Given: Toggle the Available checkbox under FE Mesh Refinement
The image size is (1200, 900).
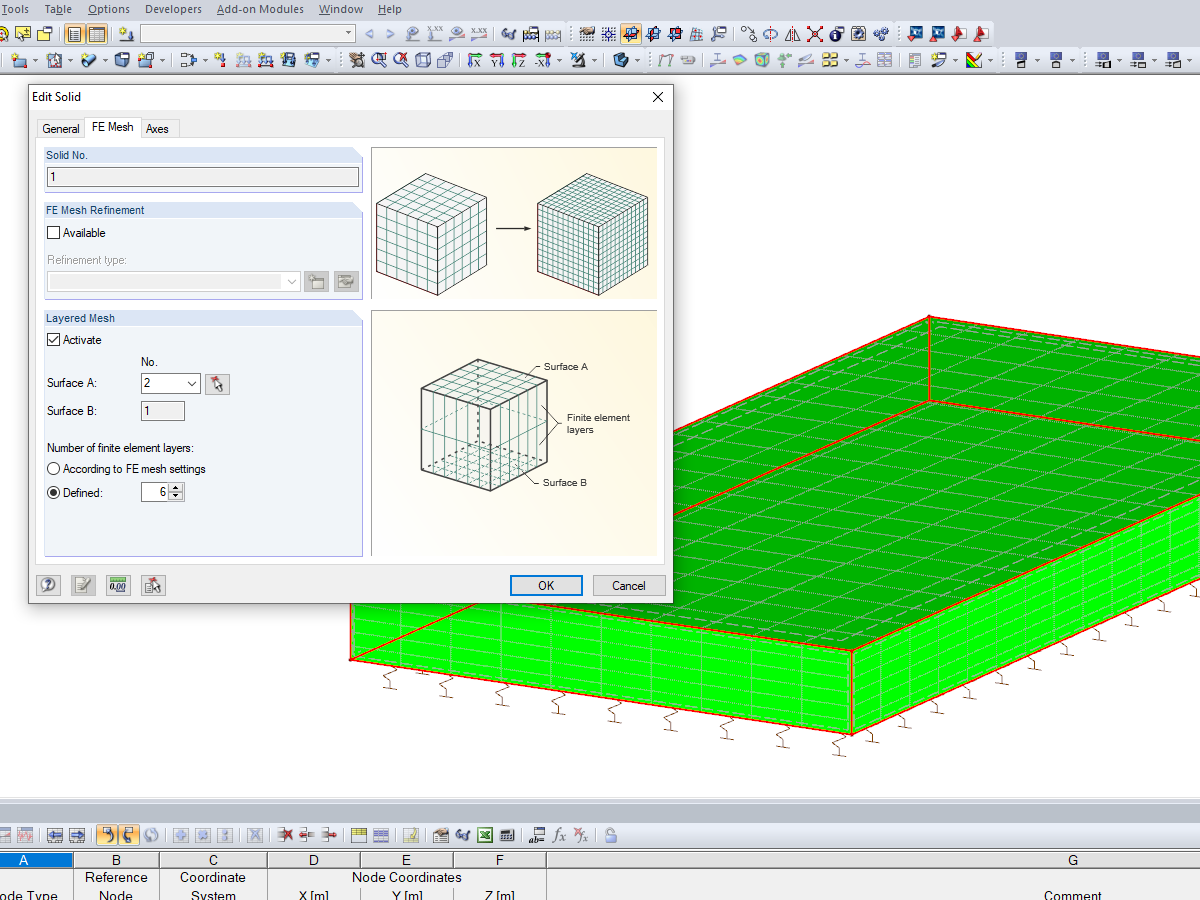Looking at the screenshot, I should (52, 233).
